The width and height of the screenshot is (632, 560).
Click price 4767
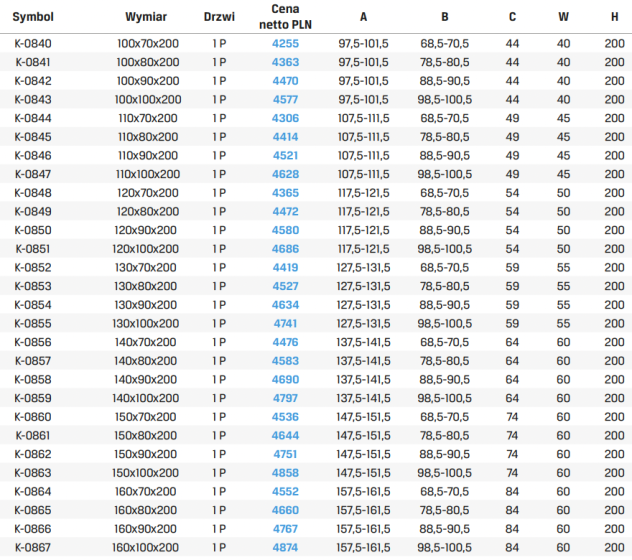point(285,529)
